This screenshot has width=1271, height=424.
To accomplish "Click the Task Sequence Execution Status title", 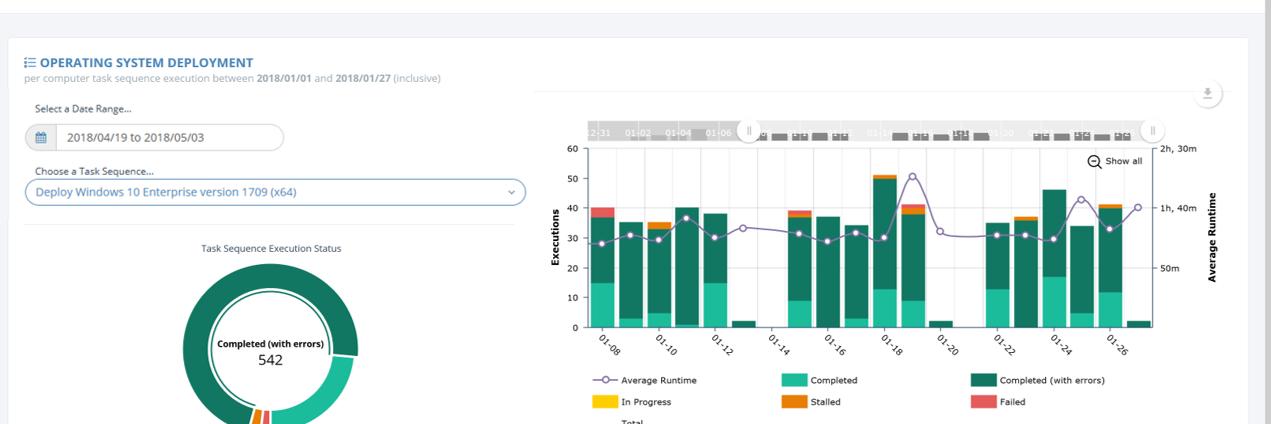I will pos(271,248).
